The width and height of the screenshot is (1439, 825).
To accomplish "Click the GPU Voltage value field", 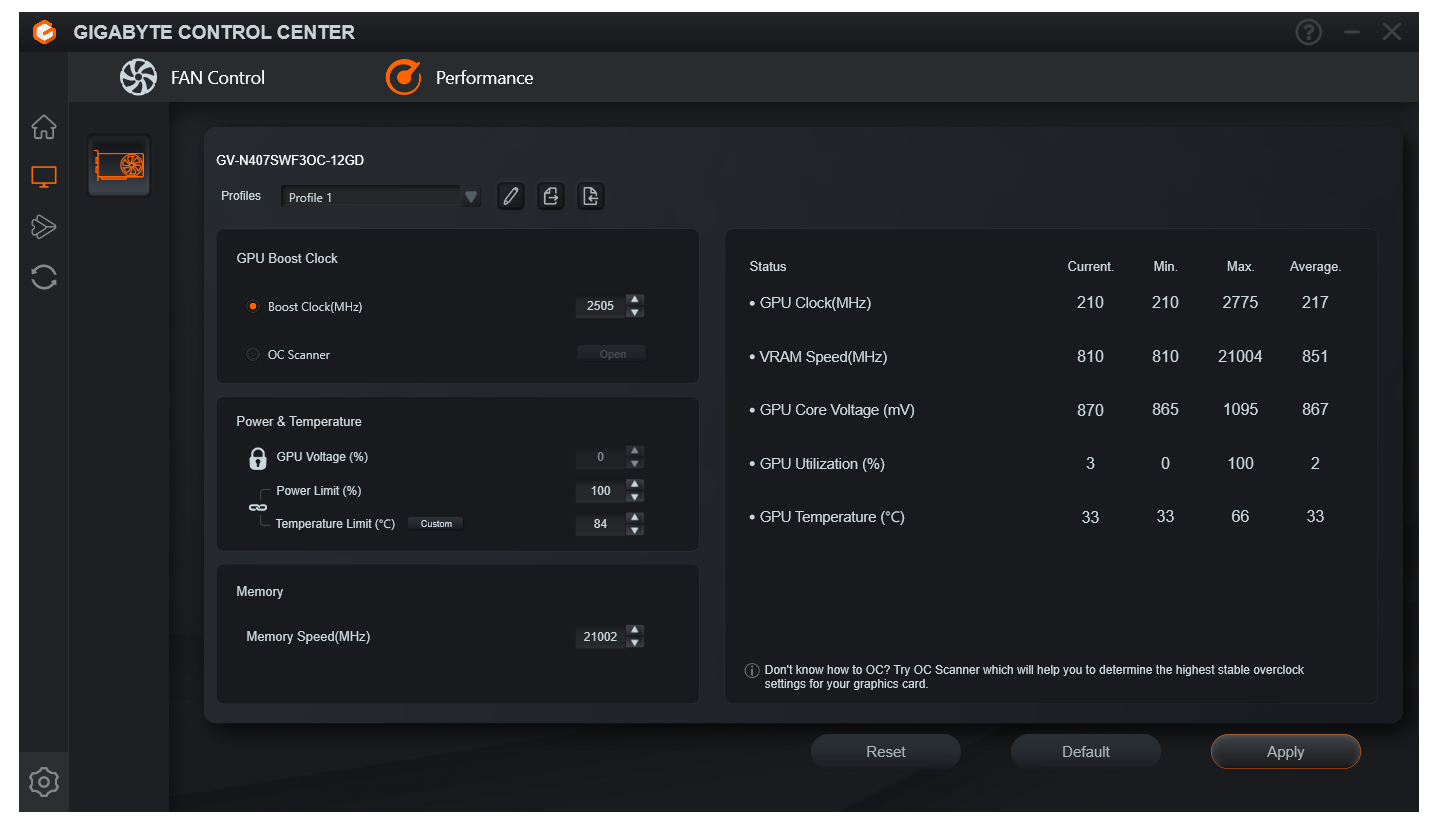I will [x=600, y=457].
